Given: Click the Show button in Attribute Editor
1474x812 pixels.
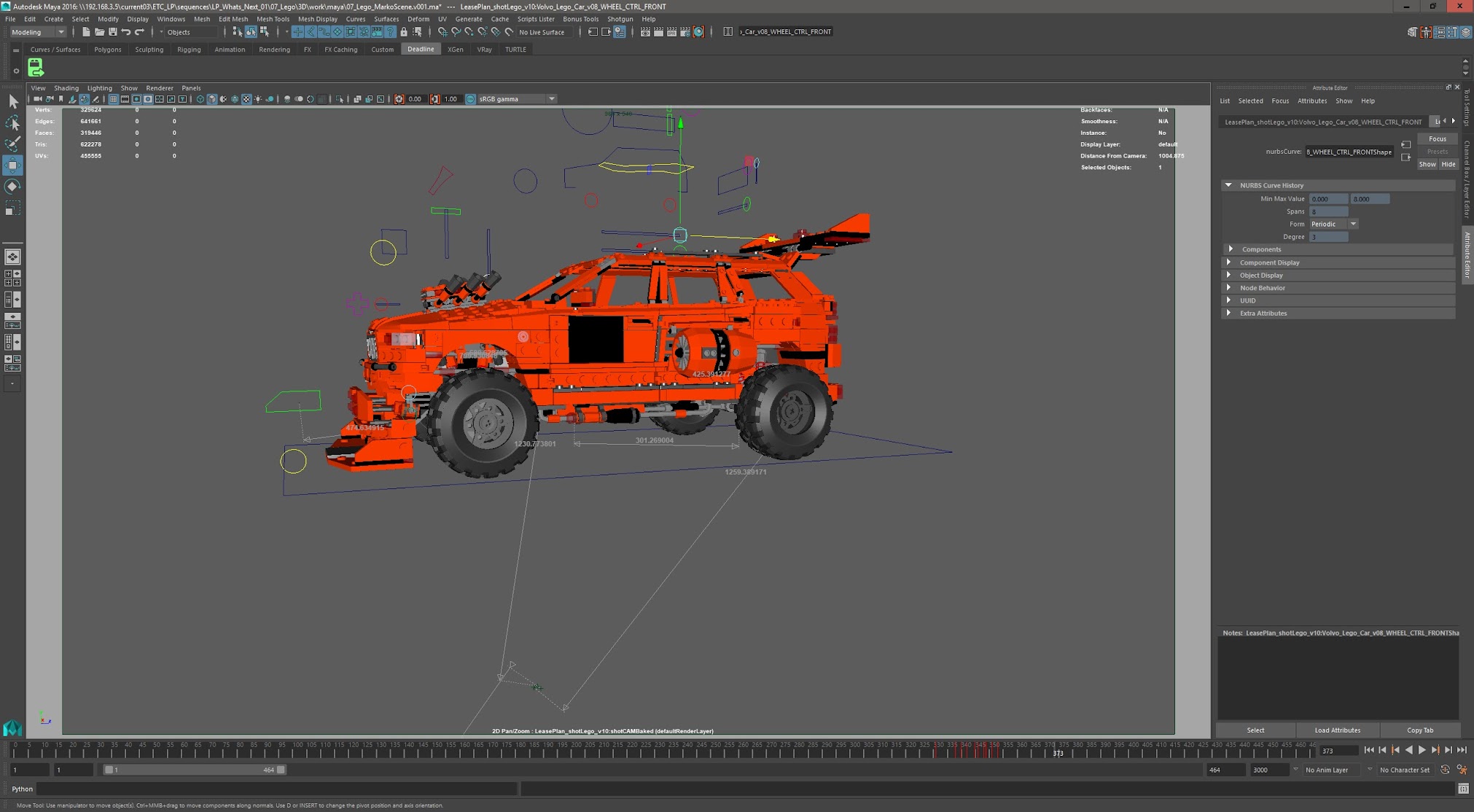Looking at the screenshot, I should click(1427, 164).
